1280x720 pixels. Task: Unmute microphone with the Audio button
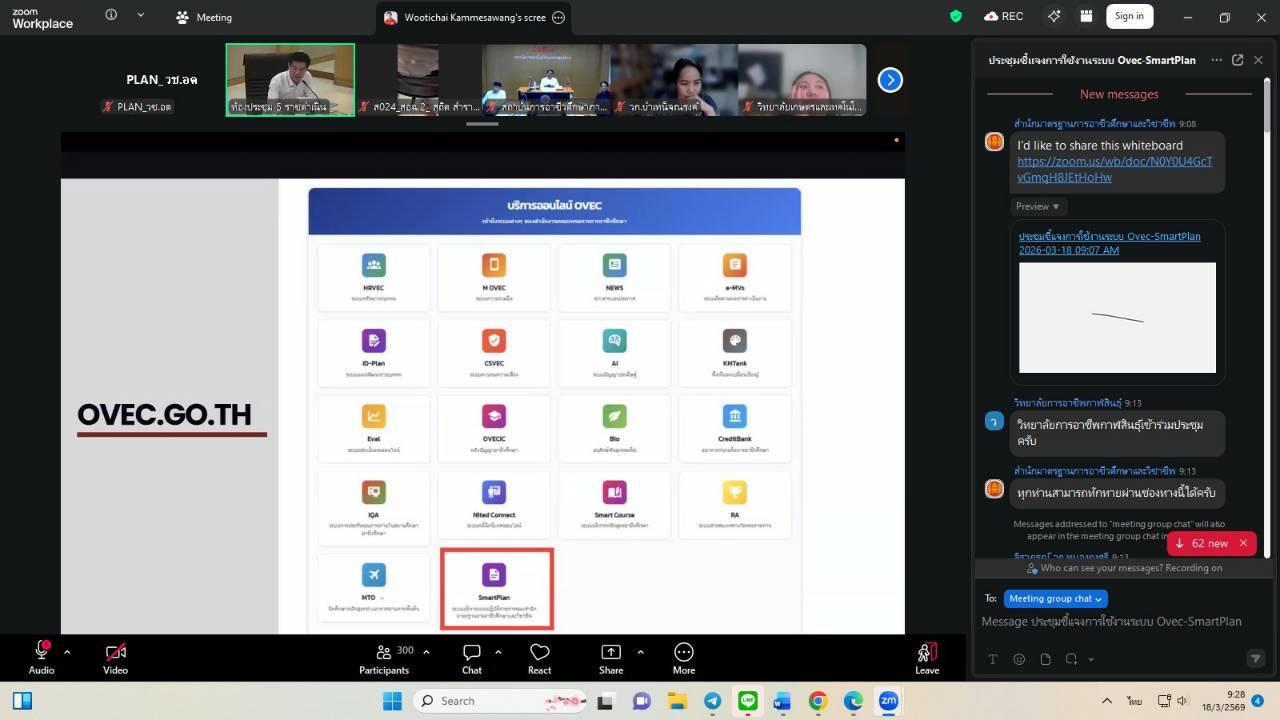tap(42, 657)
